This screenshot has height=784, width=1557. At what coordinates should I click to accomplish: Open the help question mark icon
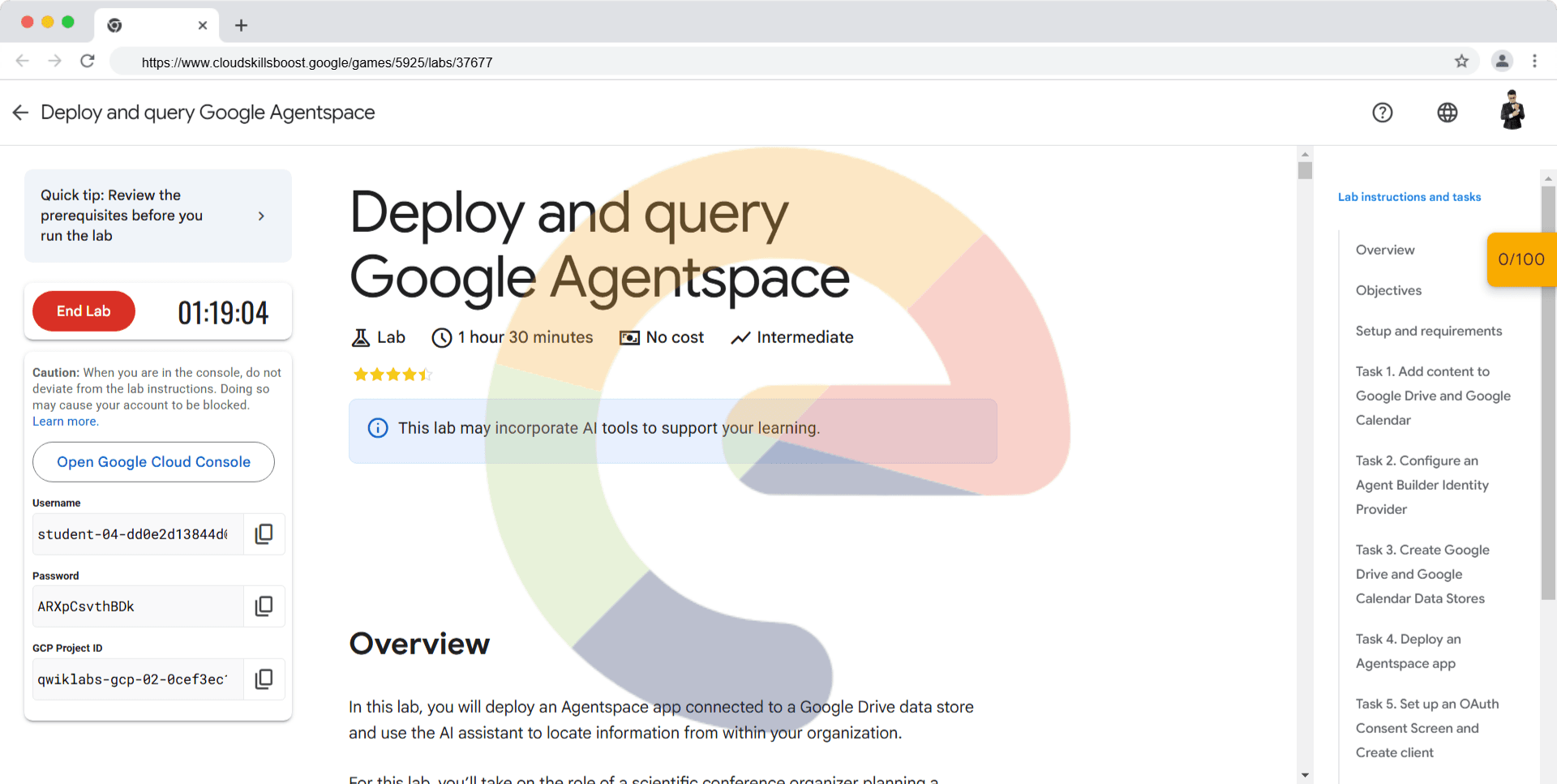coord(1382,113)
